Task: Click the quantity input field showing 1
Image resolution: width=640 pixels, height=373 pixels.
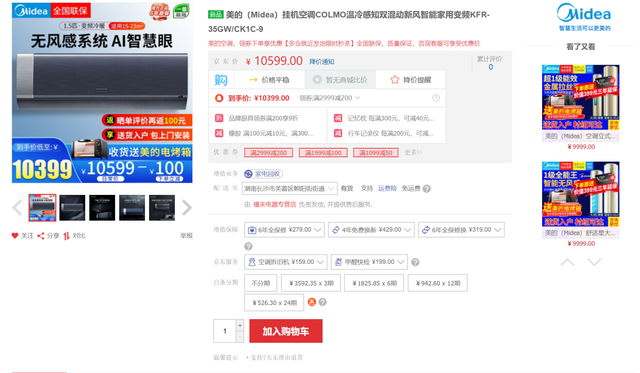Action: [224, 331]
